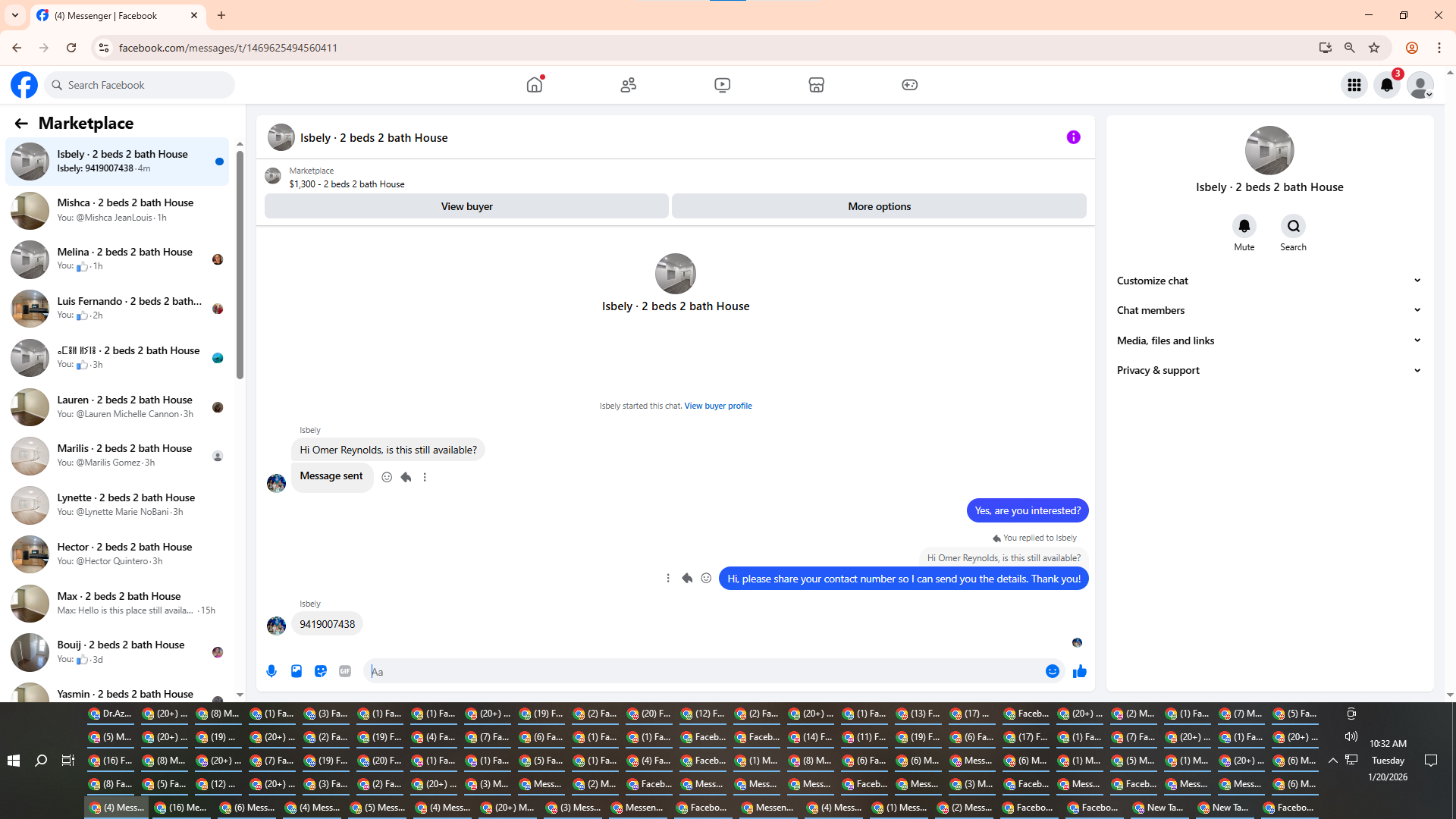Open Windows taskbar search
This screenshot has height=819, width=1456.
pos(41,760)
